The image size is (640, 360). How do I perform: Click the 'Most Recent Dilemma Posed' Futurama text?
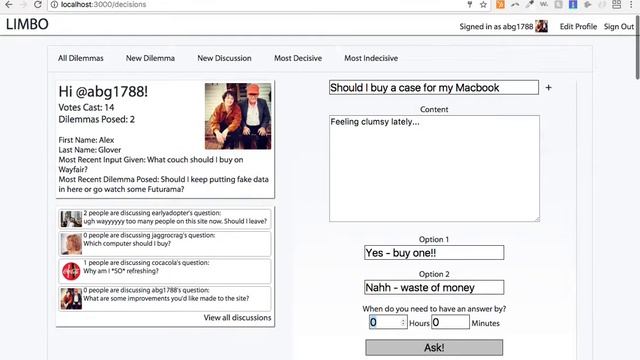coord(163,184)
